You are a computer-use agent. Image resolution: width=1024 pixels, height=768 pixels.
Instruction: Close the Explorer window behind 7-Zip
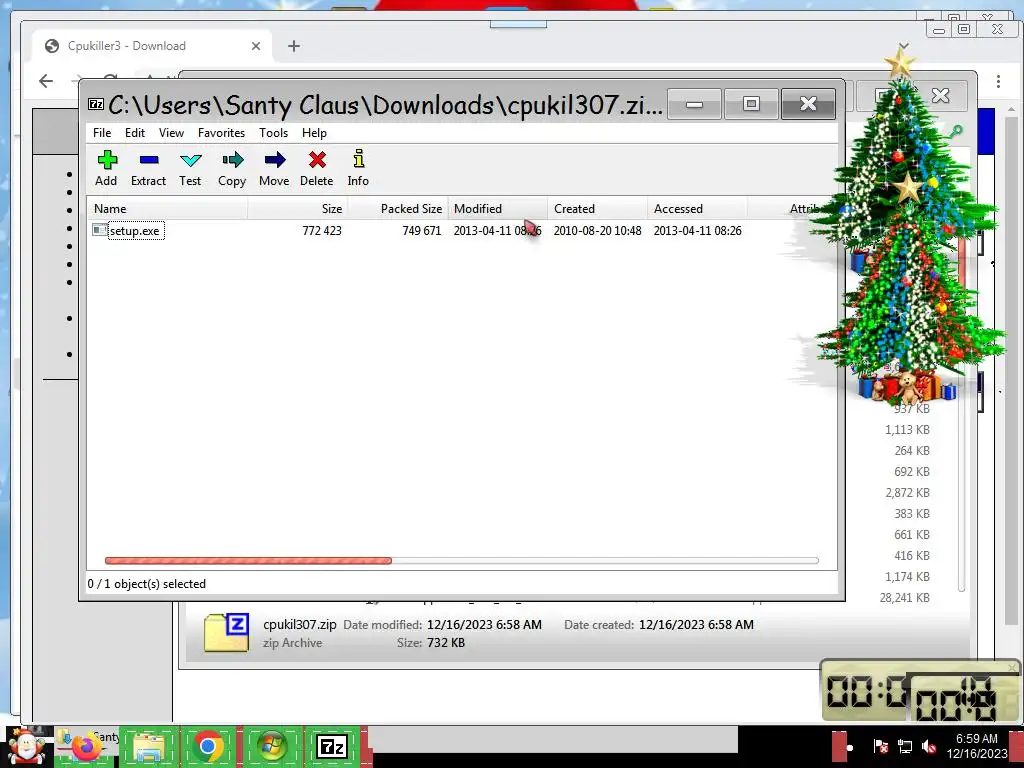coord(940,95)
